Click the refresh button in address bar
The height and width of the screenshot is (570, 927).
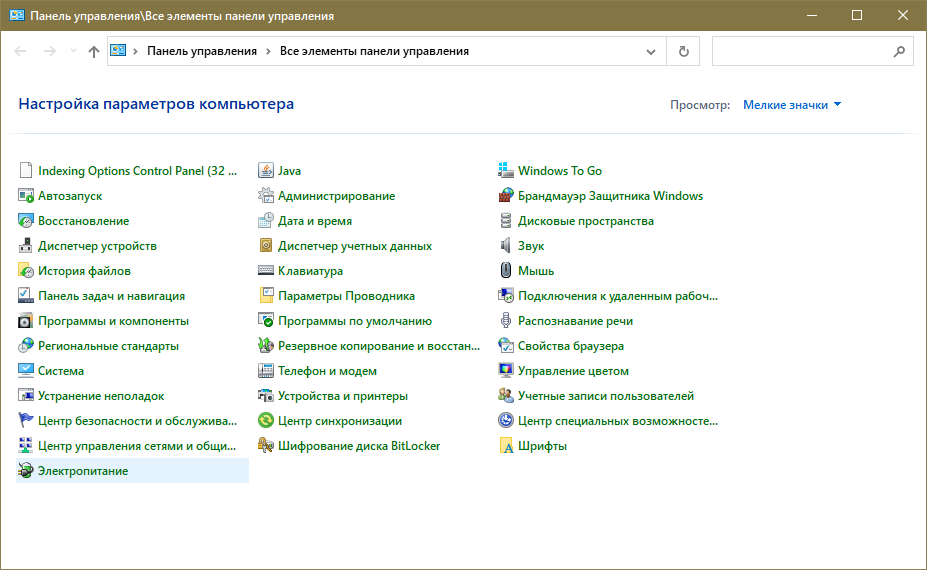(x=684, y=51)
